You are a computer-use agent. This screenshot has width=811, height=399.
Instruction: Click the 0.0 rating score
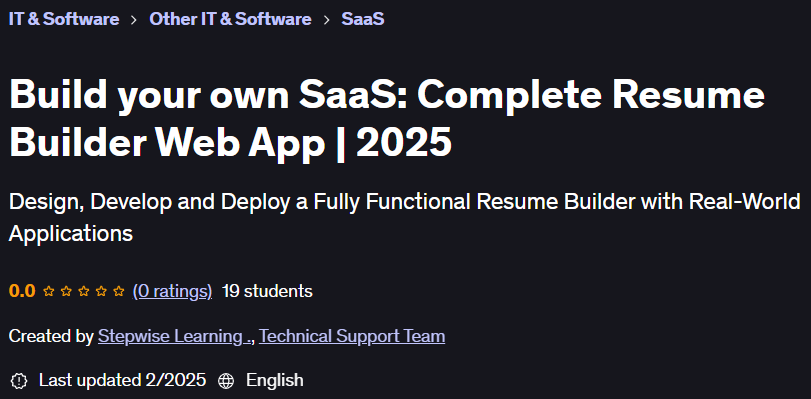[22, 291]
